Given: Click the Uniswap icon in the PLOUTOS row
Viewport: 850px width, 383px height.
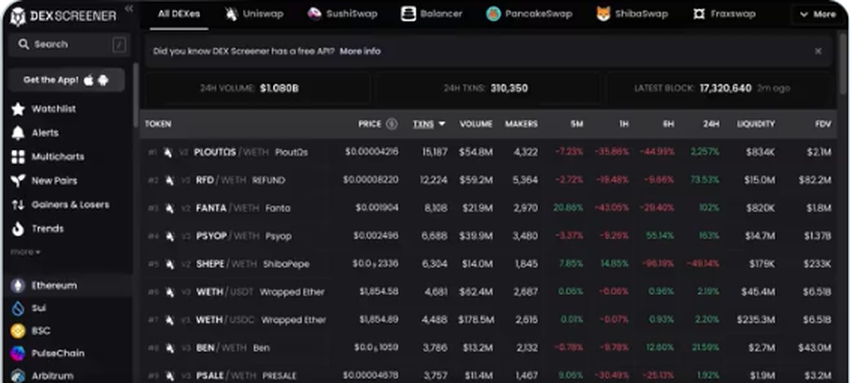Looking at the screenshot, I should point(168,152).
